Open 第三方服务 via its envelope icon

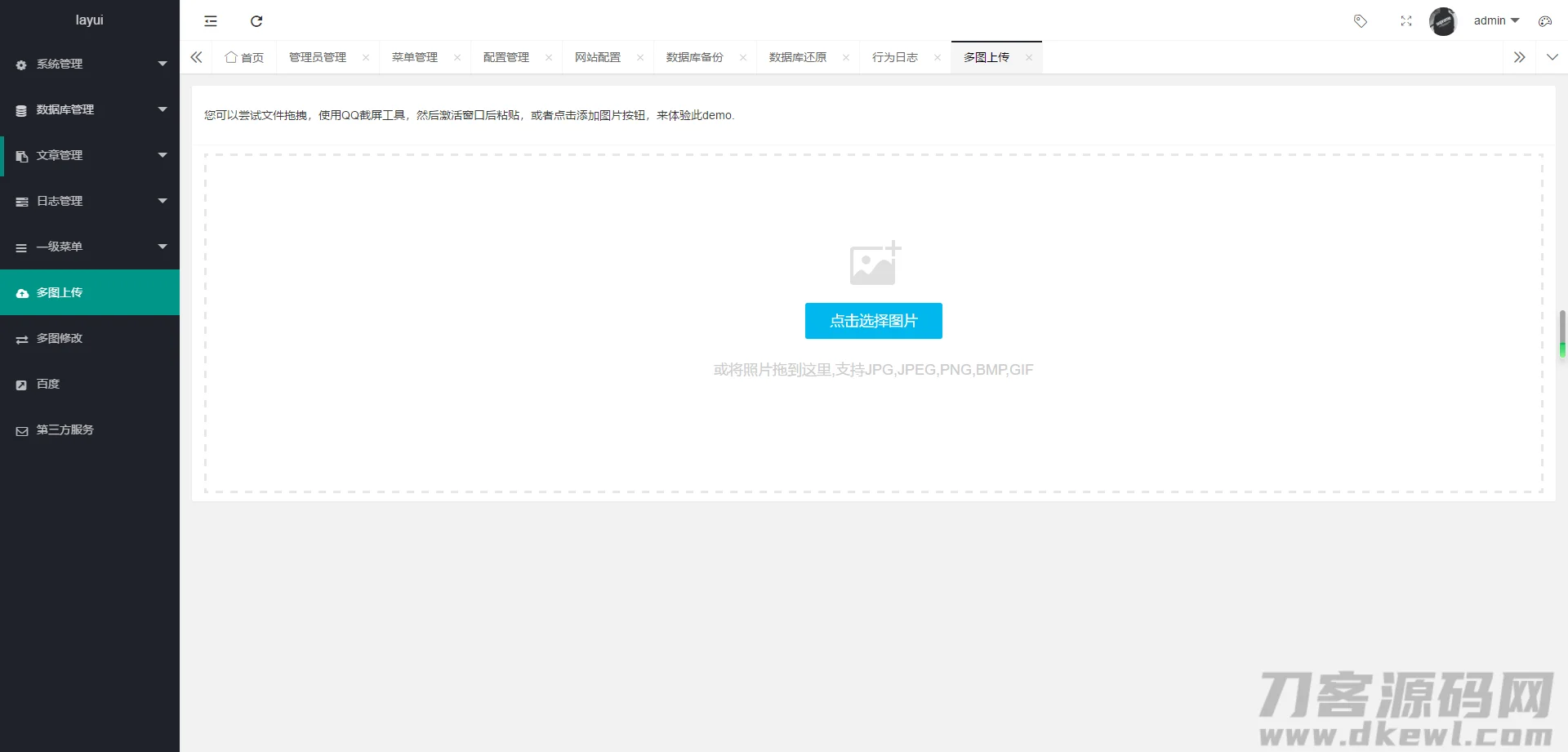tap(22, 429)
